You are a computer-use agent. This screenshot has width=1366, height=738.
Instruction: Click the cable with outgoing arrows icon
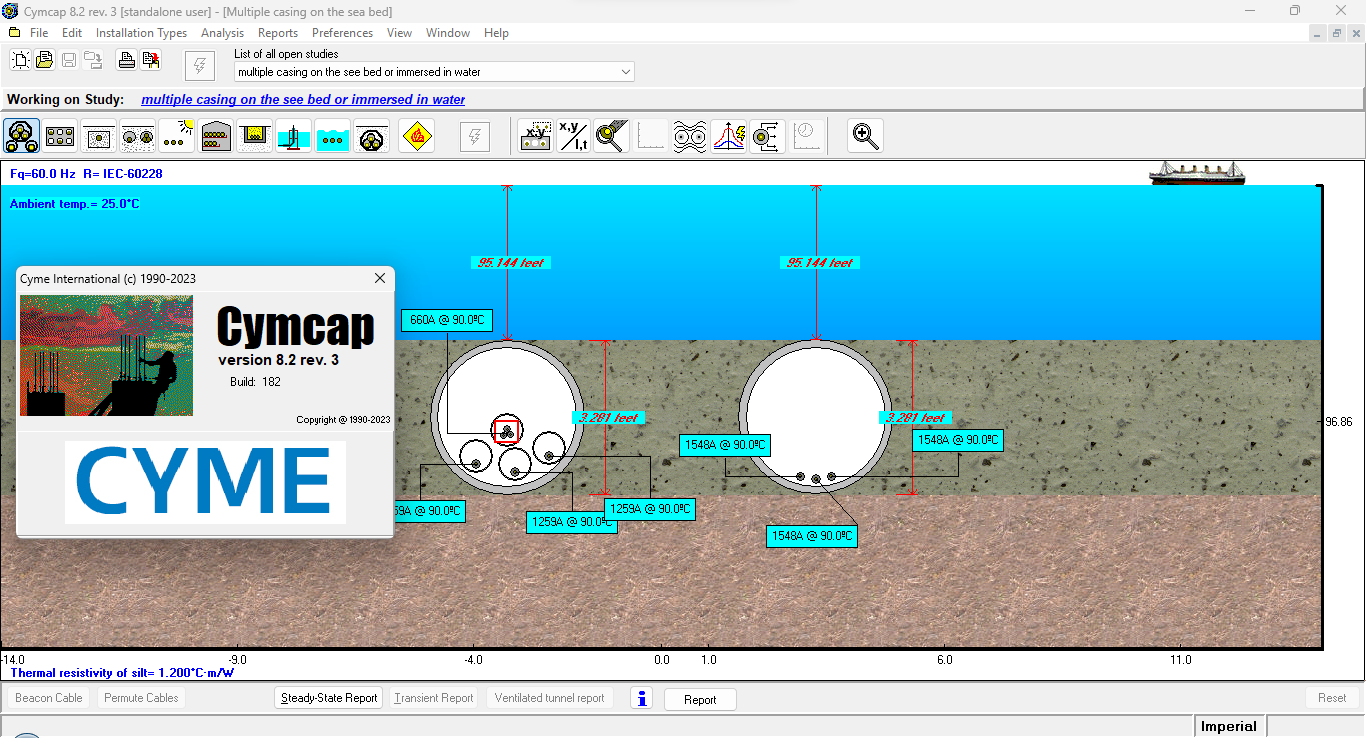pos(767,135)
